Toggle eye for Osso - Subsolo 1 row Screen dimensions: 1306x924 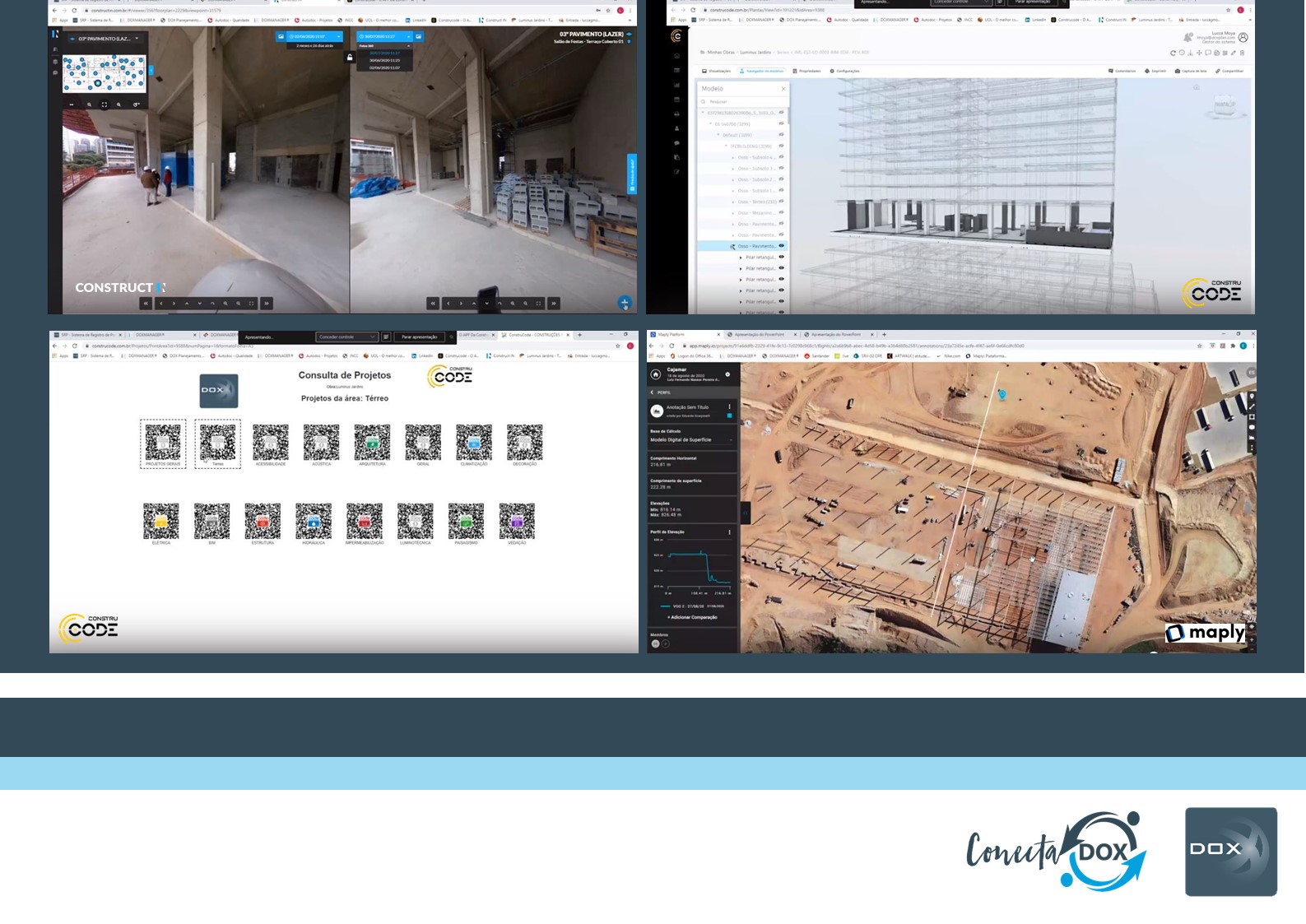point(781,190)
